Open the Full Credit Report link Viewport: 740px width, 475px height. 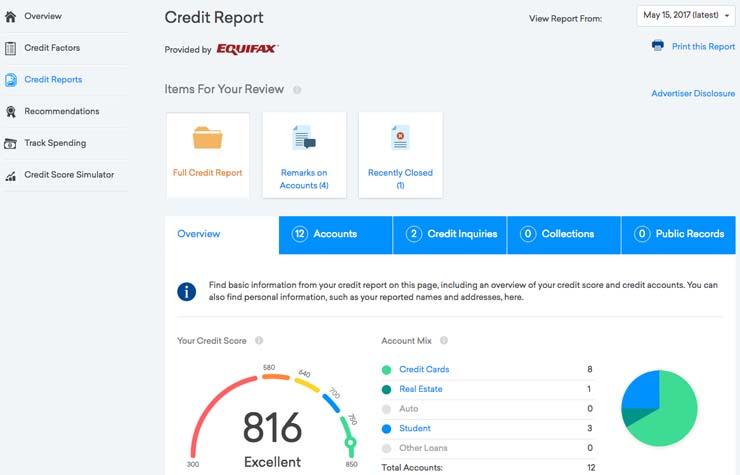208,173
